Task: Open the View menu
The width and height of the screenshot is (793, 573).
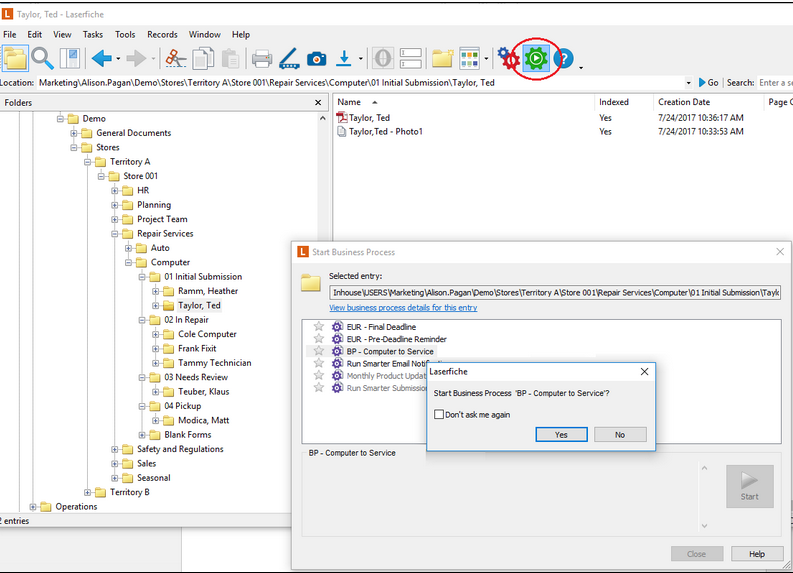Action: click(62, 34)
